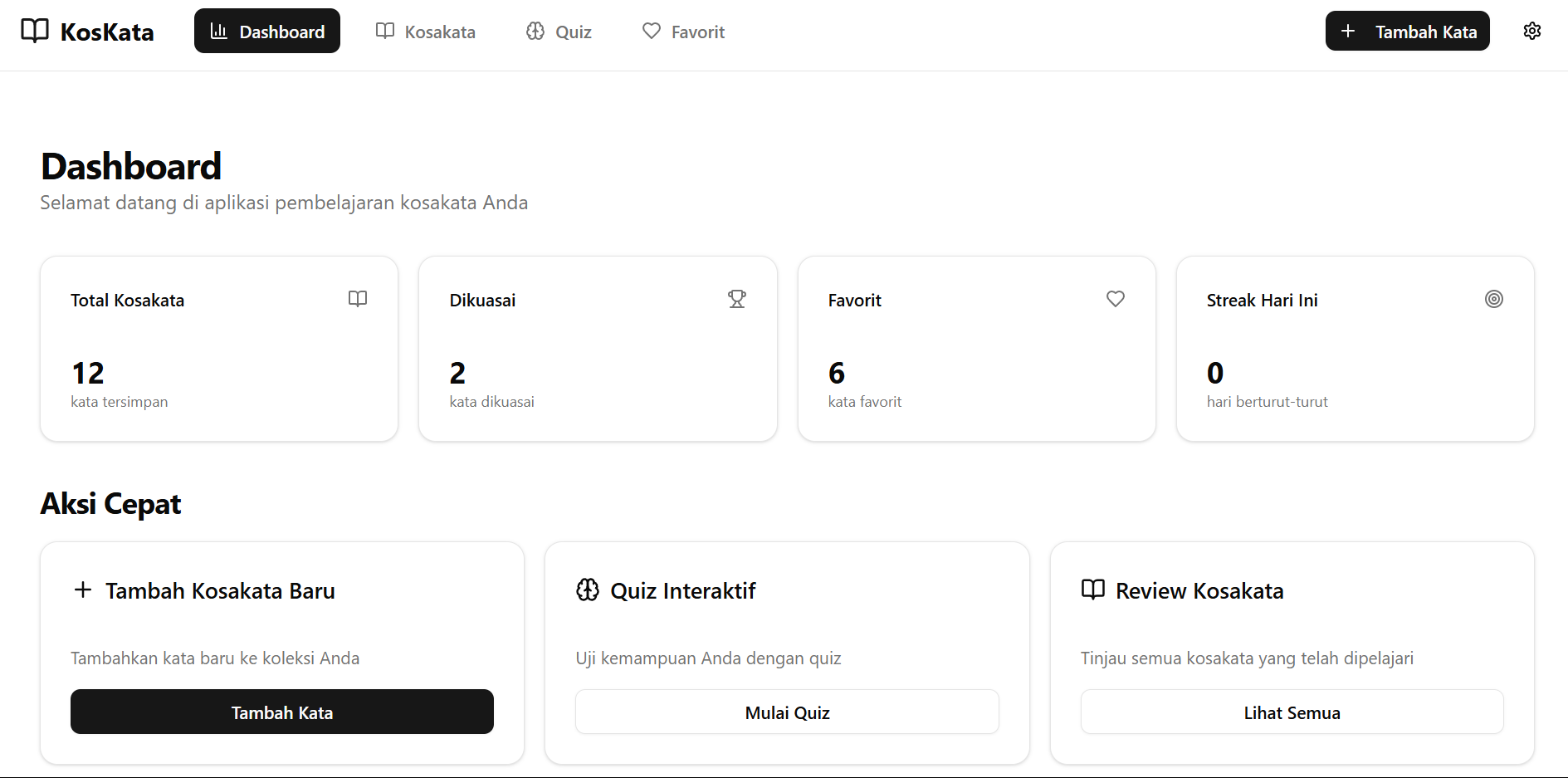Click book icon next to Review Kosakata
The height and width of the screenshot is (778, 1568).
[x=1093, y=590]
